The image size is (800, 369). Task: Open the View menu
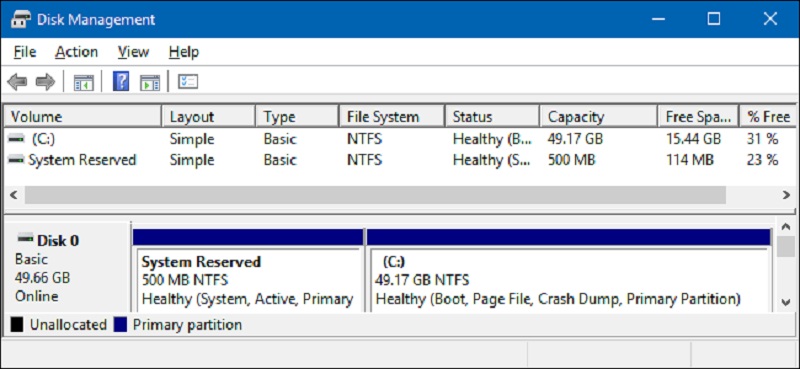click(x=133, y=52)
